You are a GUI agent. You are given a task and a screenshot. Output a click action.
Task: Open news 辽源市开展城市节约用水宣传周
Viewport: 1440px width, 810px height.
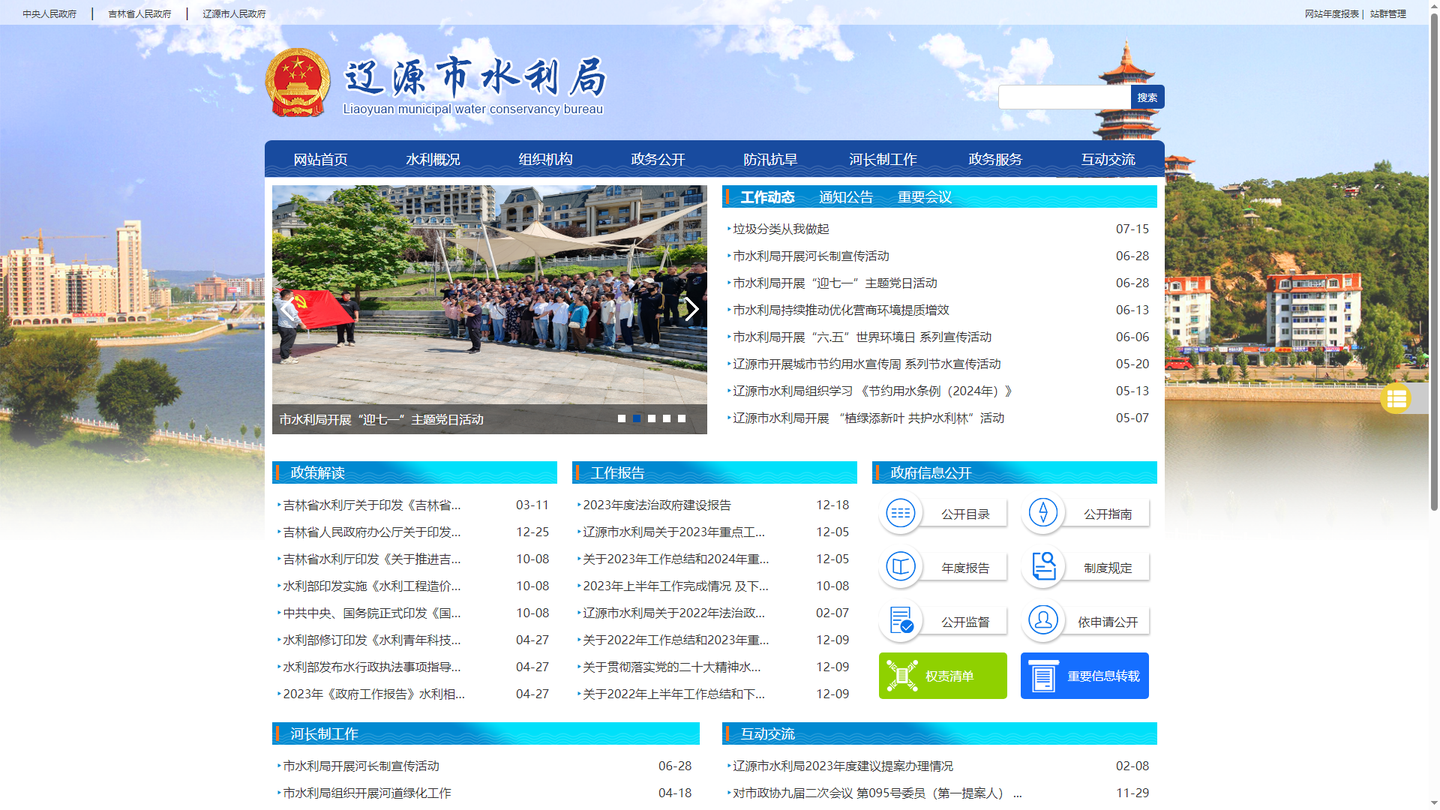[867, 364]
